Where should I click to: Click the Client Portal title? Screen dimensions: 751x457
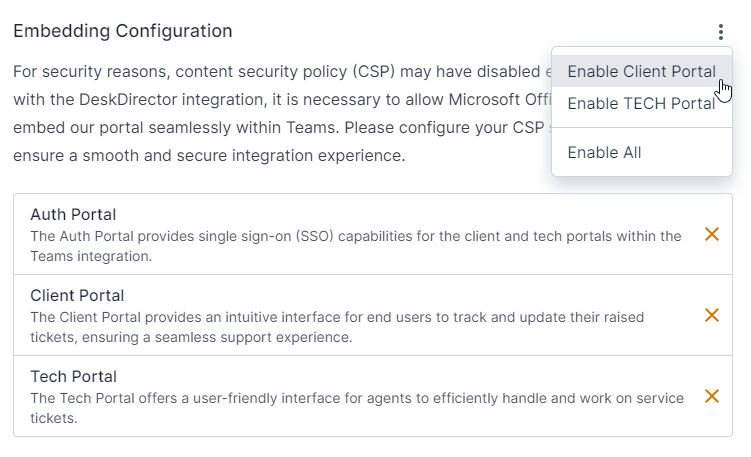coord(77,296)
